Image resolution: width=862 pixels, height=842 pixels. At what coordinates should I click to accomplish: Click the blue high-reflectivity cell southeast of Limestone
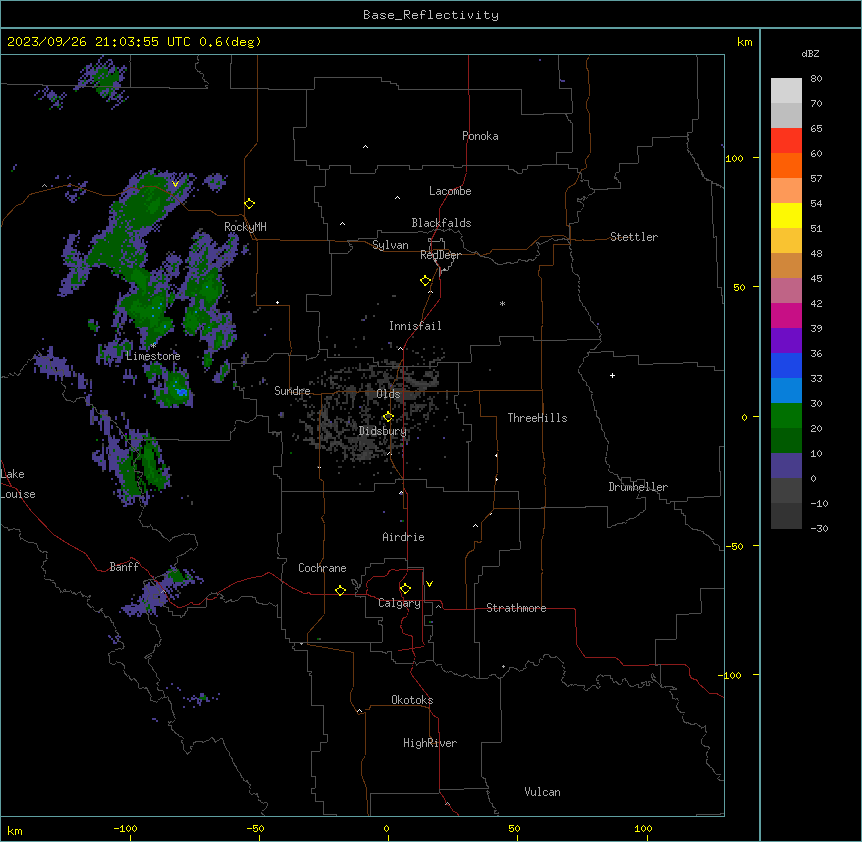(x=181, y=391)
